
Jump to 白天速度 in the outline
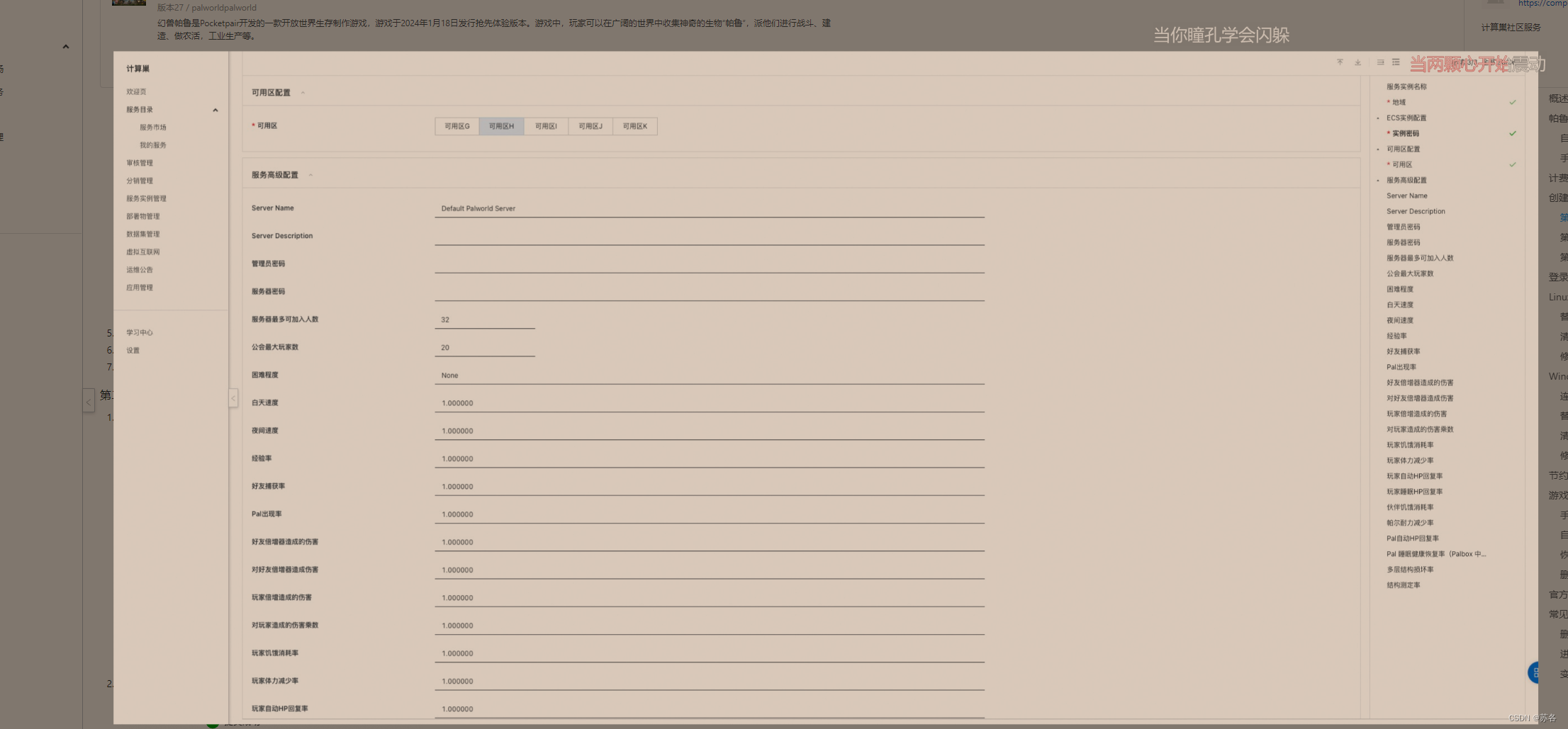tap(1400, 305)
